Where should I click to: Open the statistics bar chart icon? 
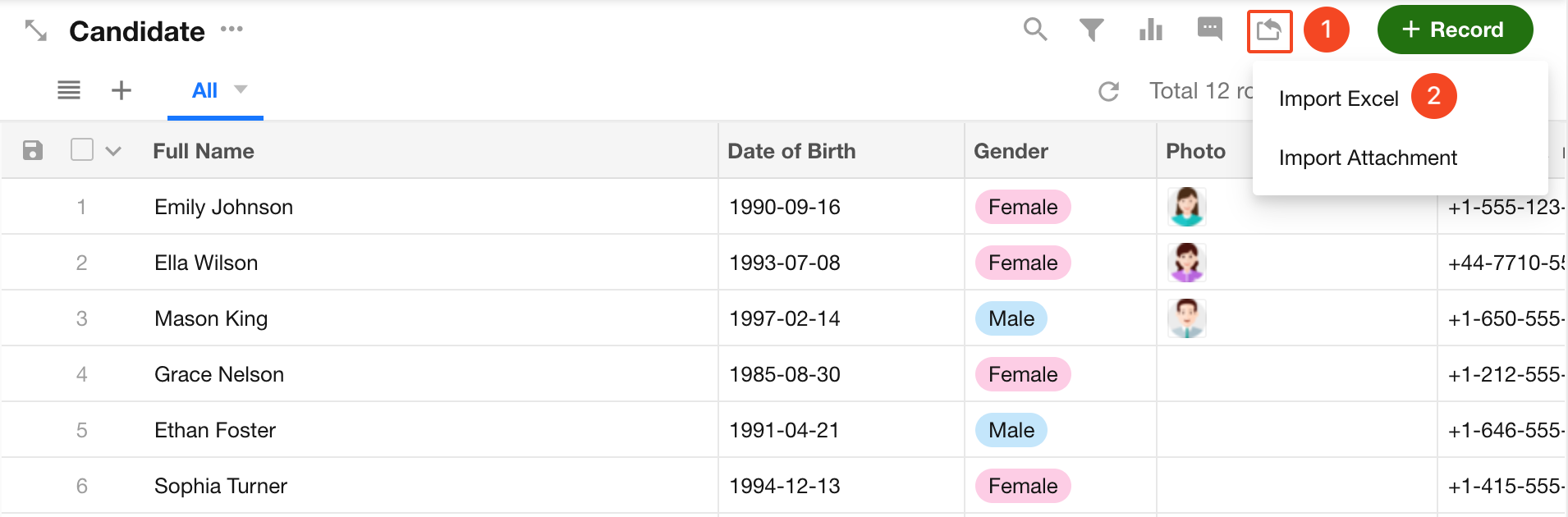click(x=1151, y=30)
